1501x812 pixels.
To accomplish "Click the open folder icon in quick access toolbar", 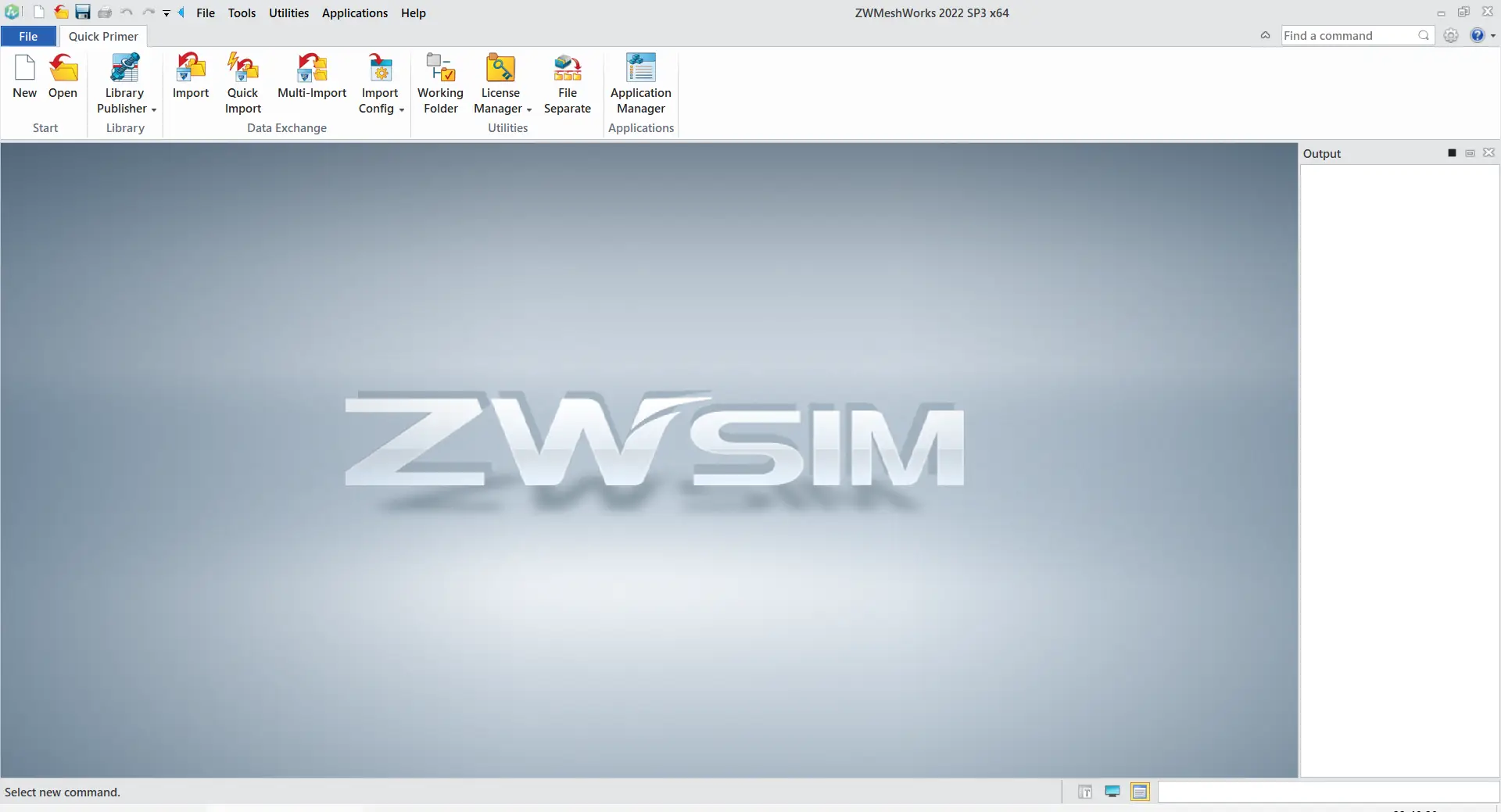I will [61, 13].
